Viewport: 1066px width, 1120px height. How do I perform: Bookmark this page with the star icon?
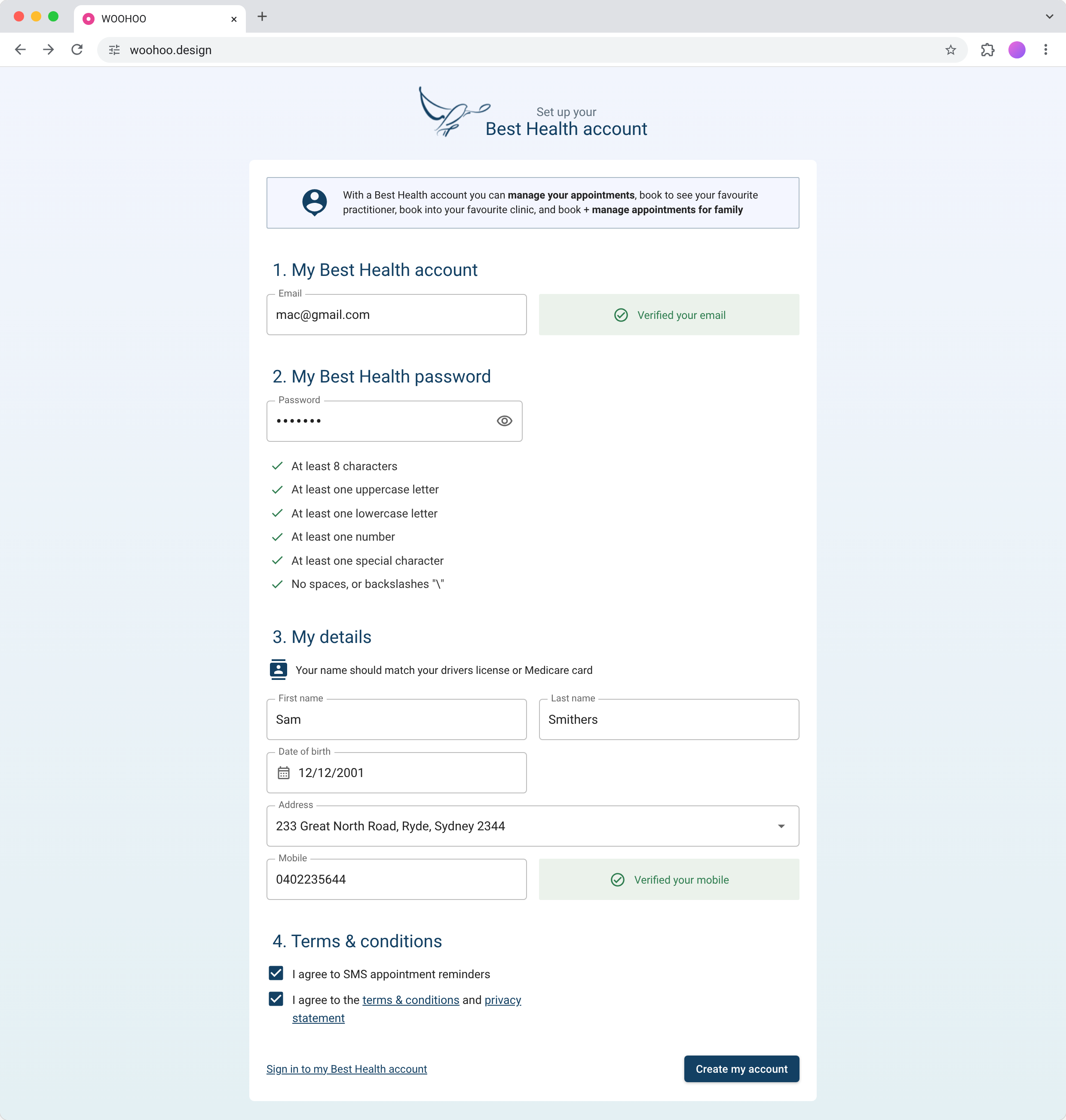click(x=951, y=50)
